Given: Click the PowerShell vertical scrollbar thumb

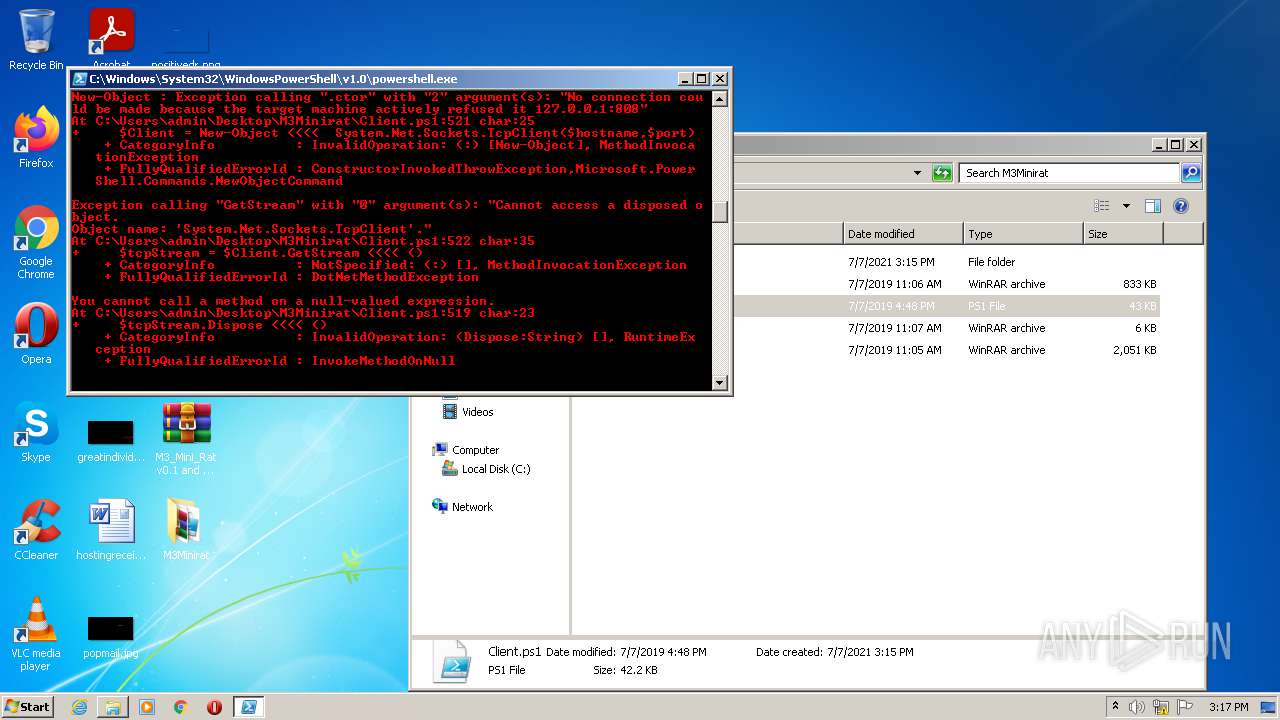Looking at the screenshot, I should pyautogui.click(x=719, y=211).
